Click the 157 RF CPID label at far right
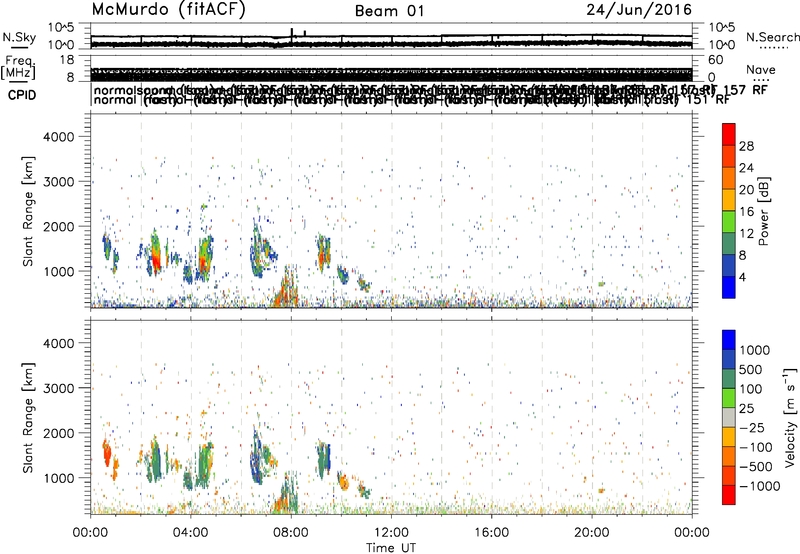Screen dimensions: 800x554 click(745, 90)
